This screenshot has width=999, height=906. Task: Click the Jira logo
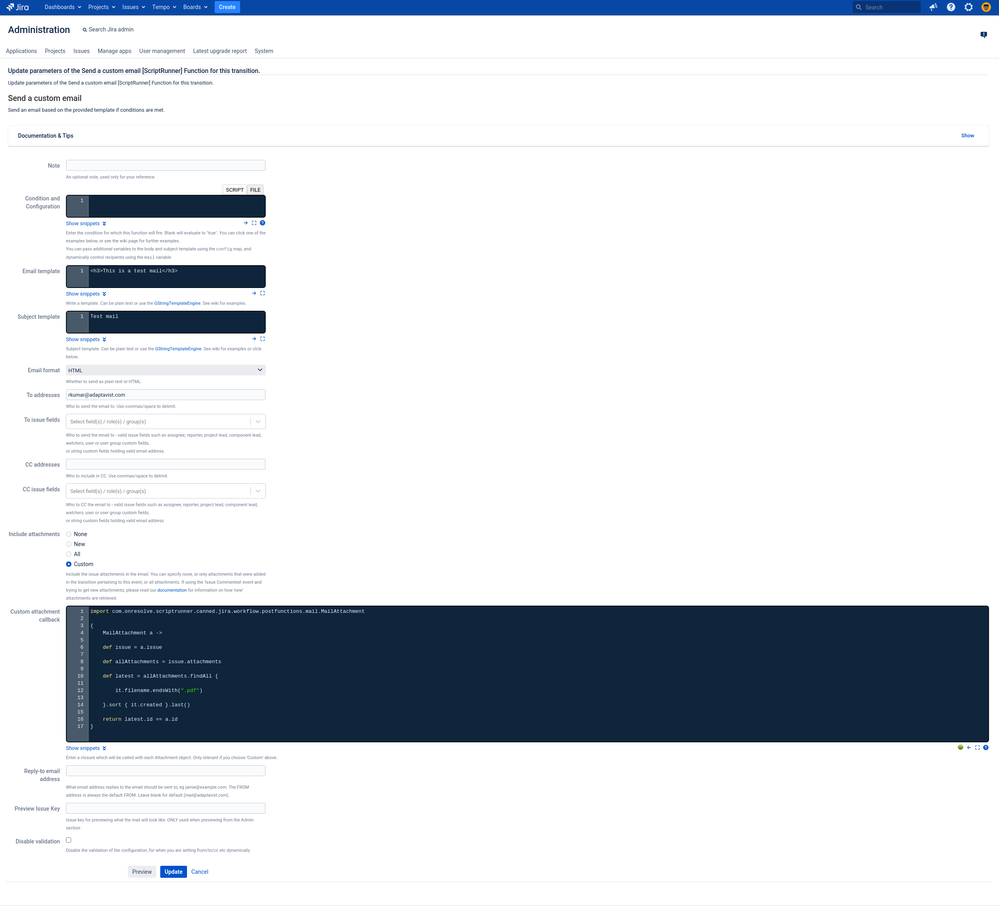coord(20,7)
